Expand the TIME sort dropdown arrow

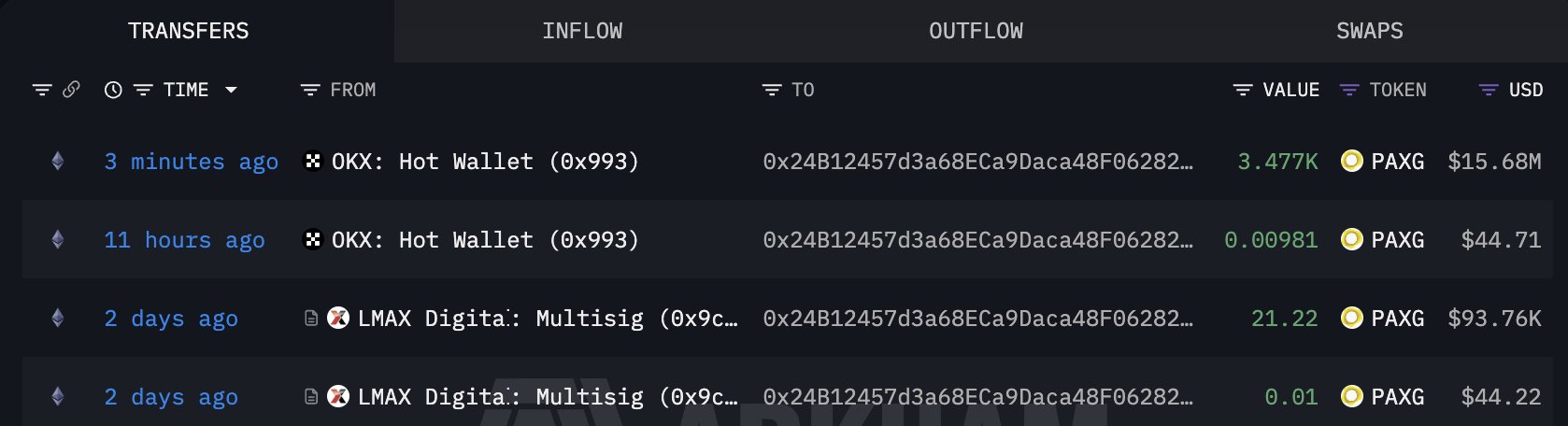coord(231,90)
